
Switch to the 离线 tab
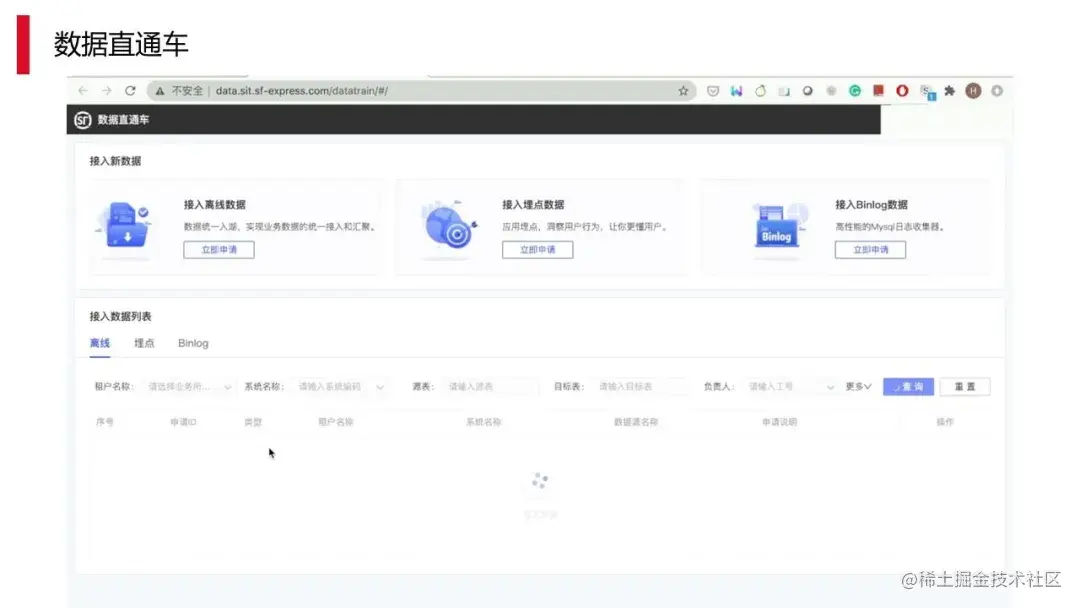(x=100, y=343)
